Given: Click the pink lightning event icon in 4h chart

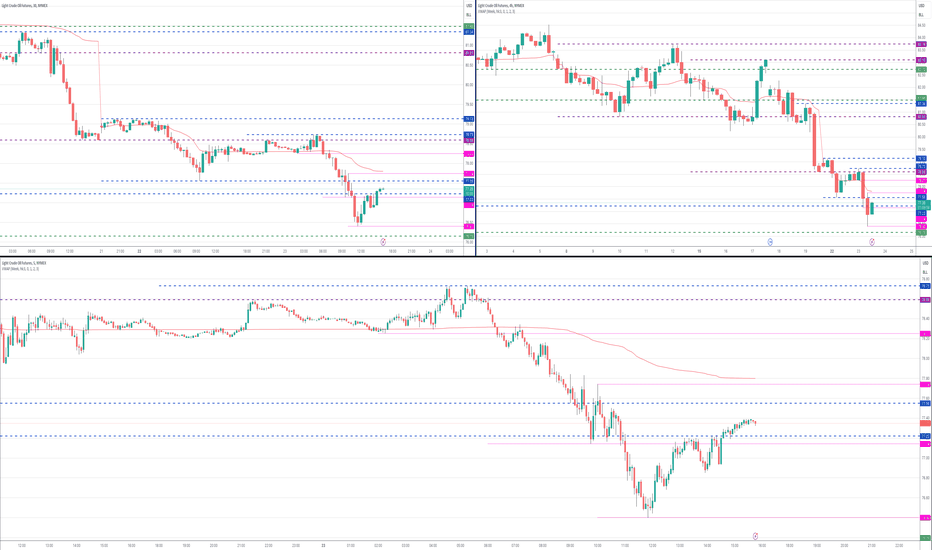Looking at the screenshot, I should point(872,242).
